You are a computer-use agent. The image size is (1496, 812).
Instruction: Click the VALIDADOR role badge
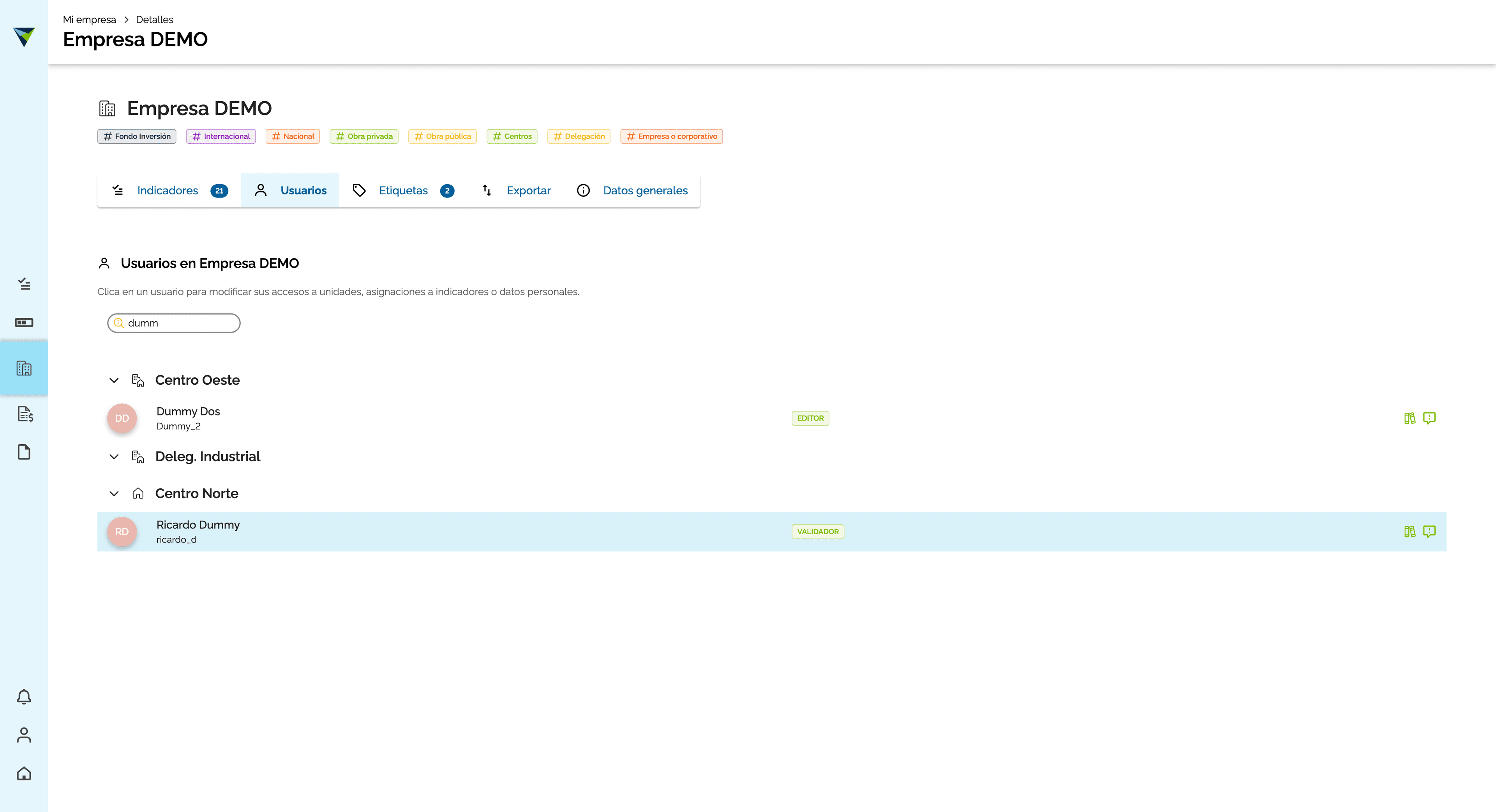(x=818, y=531)
